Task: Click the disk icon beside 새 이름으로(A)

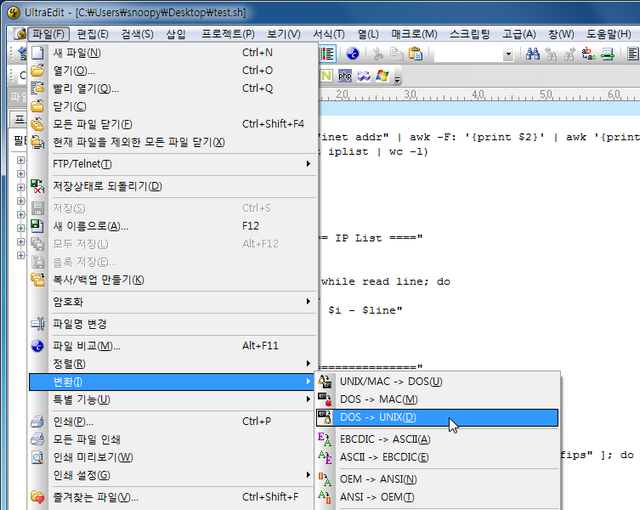Action: click(38, 226)
